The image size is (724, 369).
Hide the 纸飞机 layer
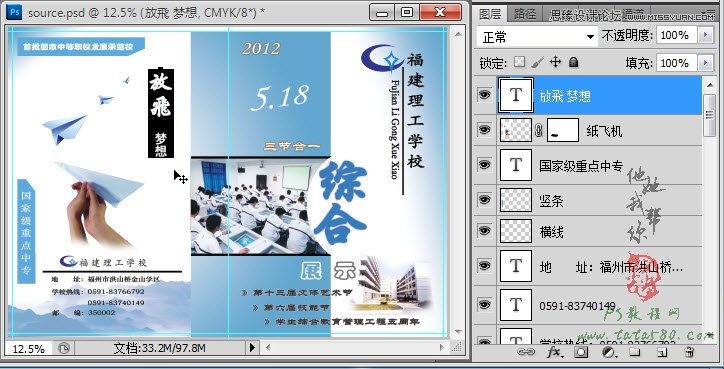coord(484,130)
